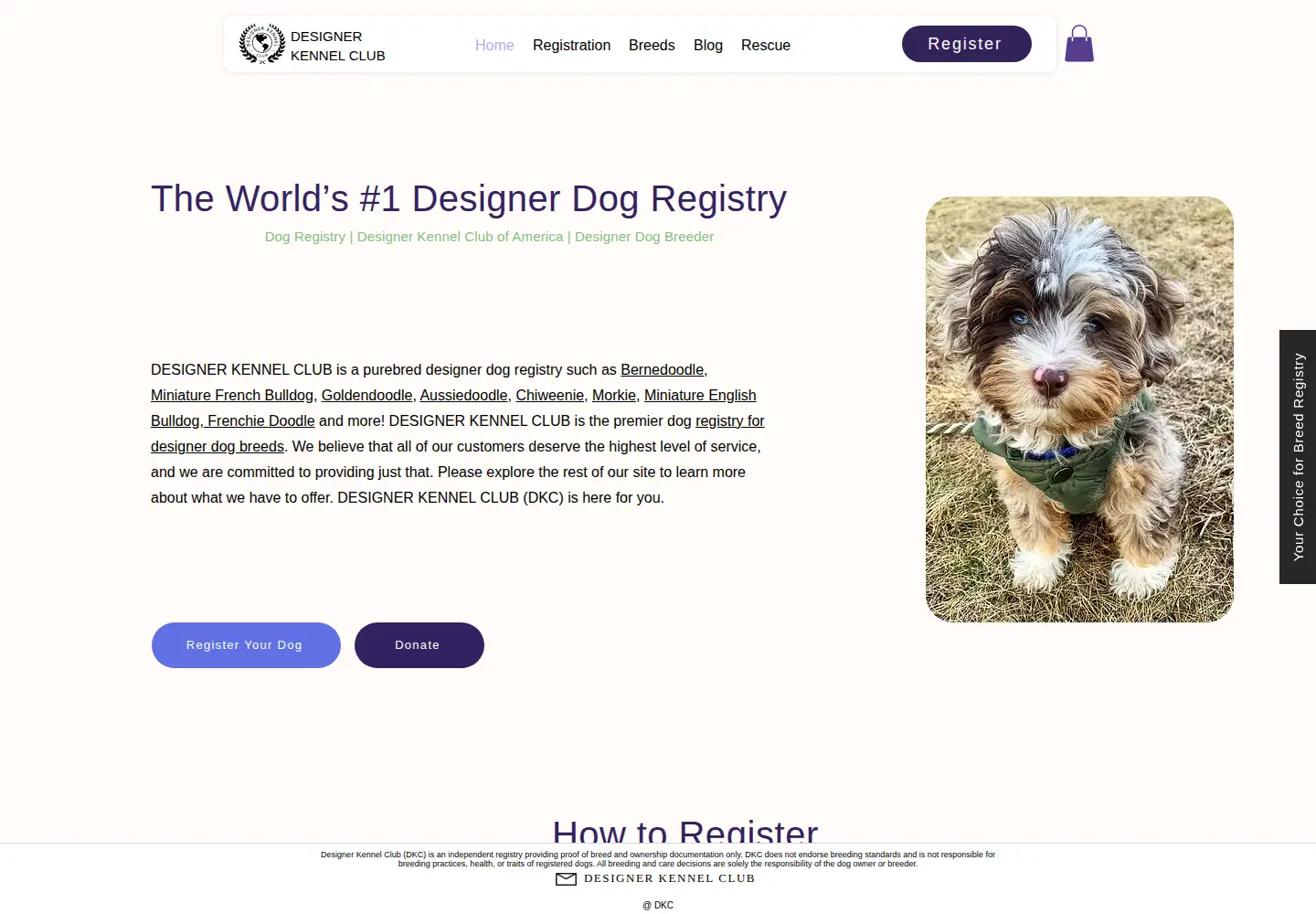
Task: Open the Rescue menu item
Action: point(766,45)
